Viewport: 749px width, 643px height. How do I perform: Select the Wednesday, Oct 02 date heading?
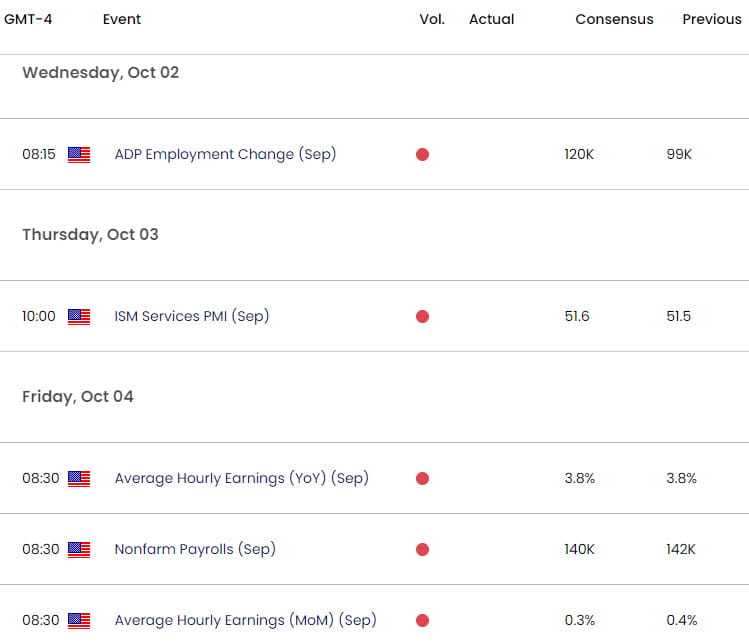tap(101, 73)
